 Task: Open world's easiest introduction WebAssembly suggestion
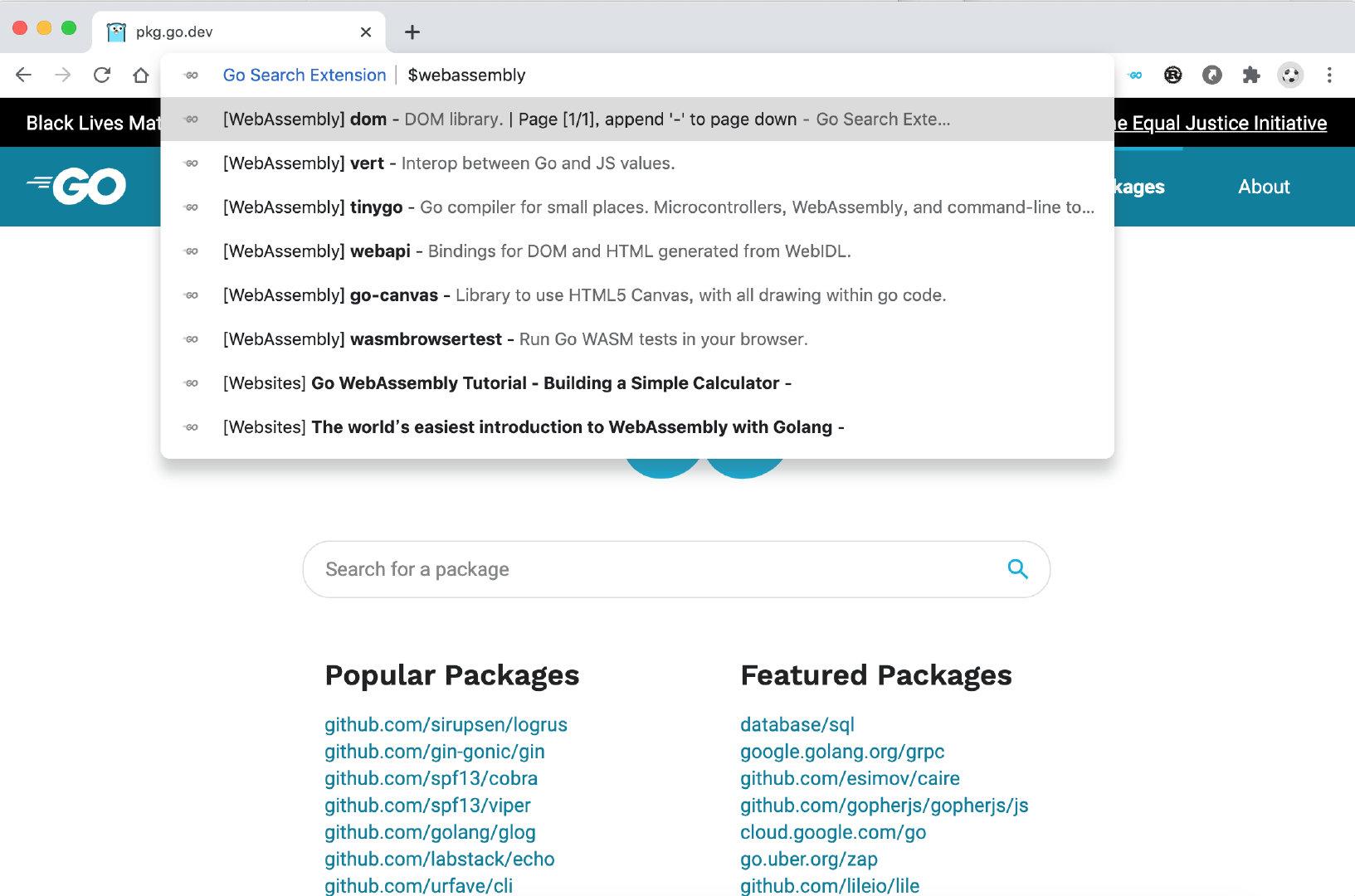(637, 427)
